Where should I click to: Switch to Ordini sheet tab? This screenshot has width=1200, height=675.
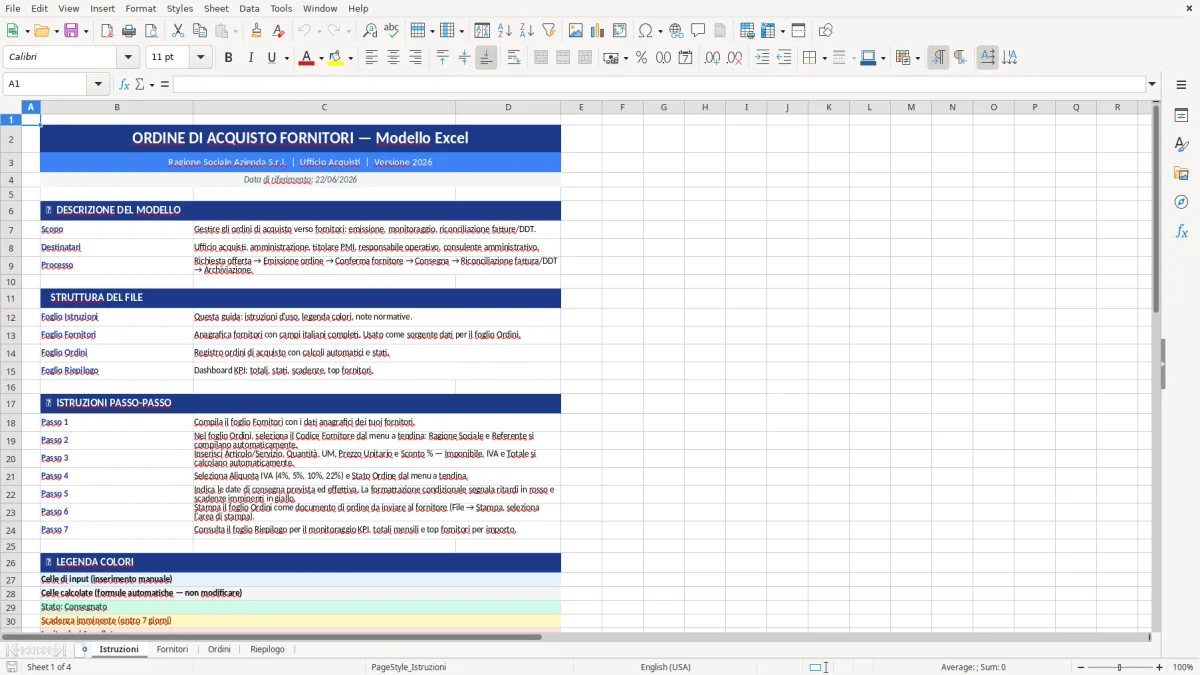tap(219, 649)
